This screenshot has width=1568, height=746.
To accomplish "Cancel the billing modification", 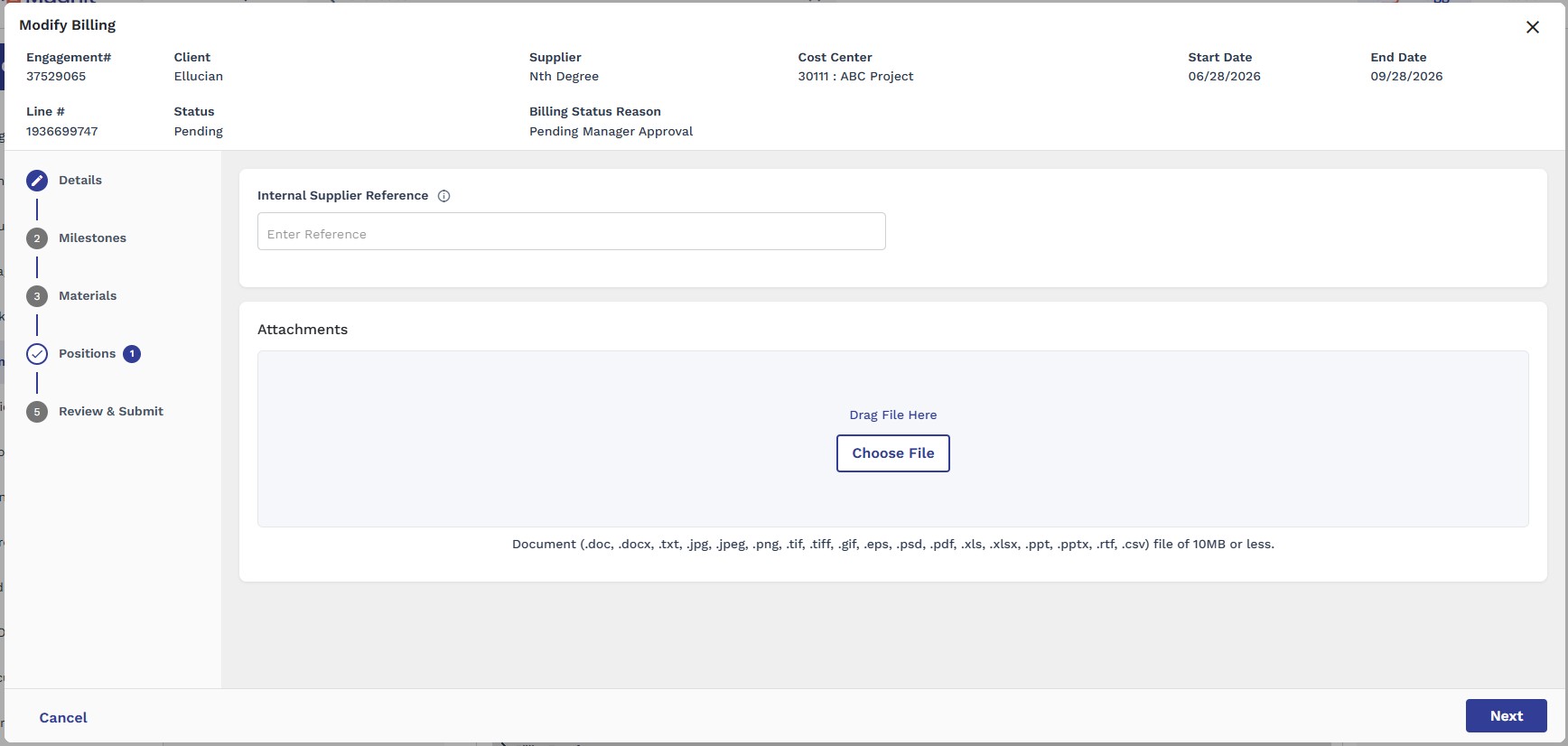I will [x=63, y=718].
